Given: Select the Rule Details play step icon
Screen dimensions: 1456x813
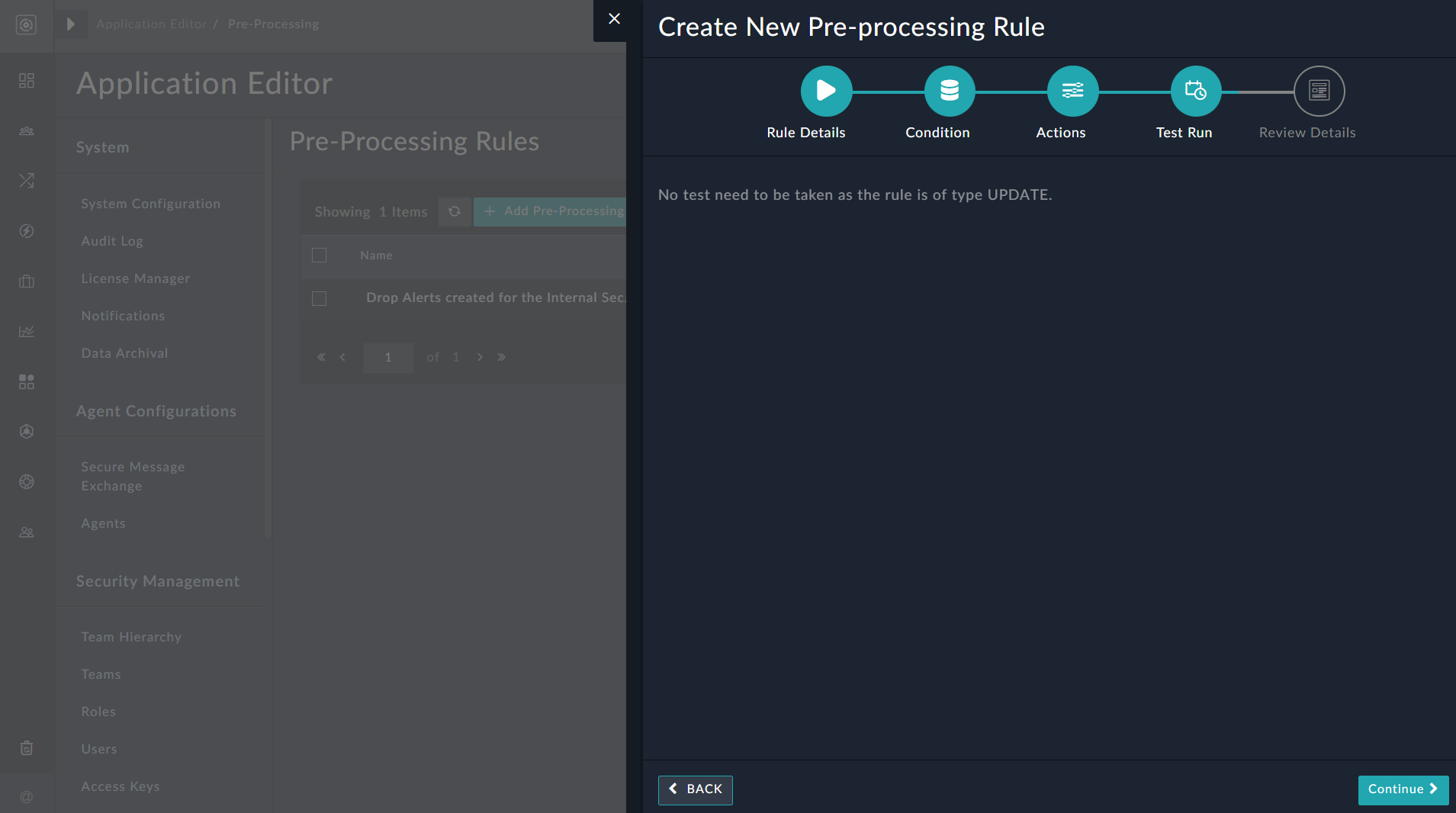Looking at the screenshot, I should 827,91.
